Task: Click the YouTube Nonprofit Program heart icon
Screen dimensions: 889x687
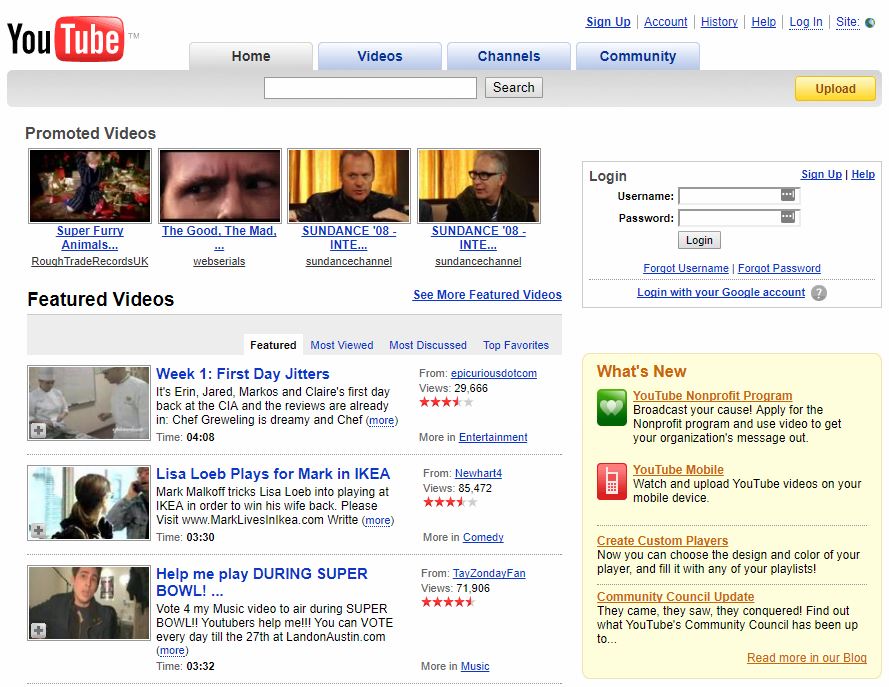Action: [x=611, y=407]
